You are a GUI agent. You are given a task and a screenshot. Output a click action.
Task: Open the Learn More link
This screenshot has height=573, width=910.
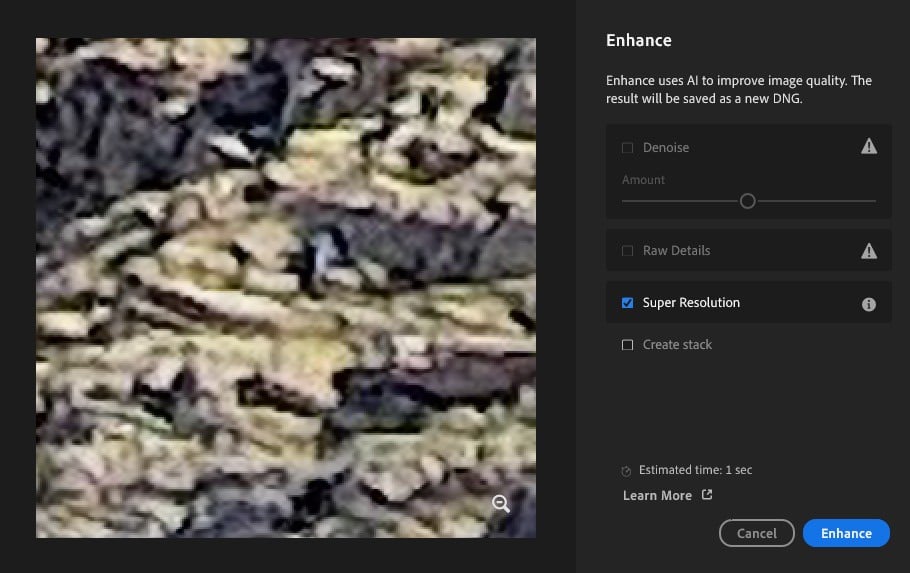[657, 495]
